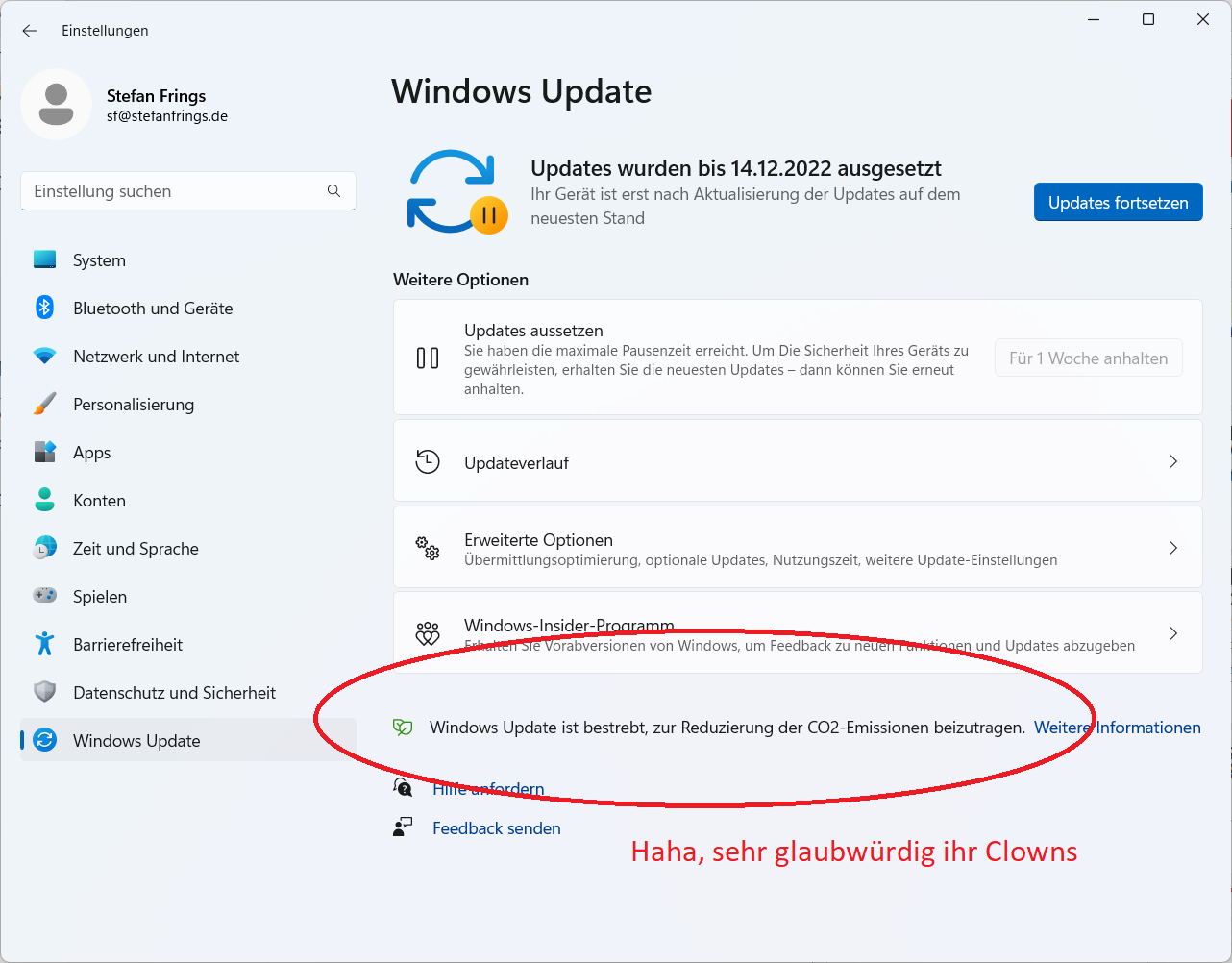
Task: Minimize the Einstellungen window
Action: click(x=1094, y=19)
